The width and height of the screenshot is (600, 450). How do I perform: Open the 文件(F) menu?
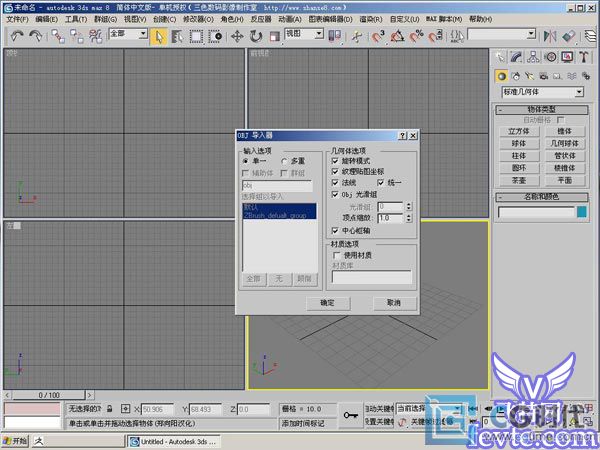(x=17, y=19)
